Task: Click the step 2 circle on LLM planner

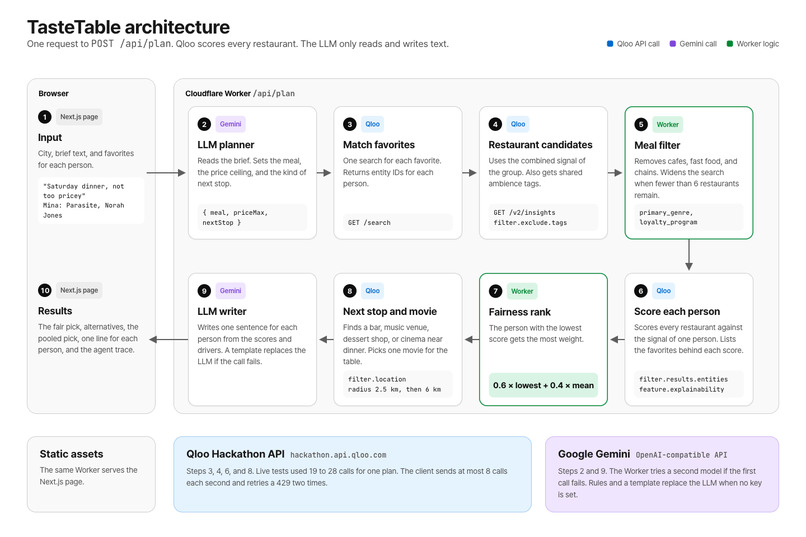Action: (204, 124)
